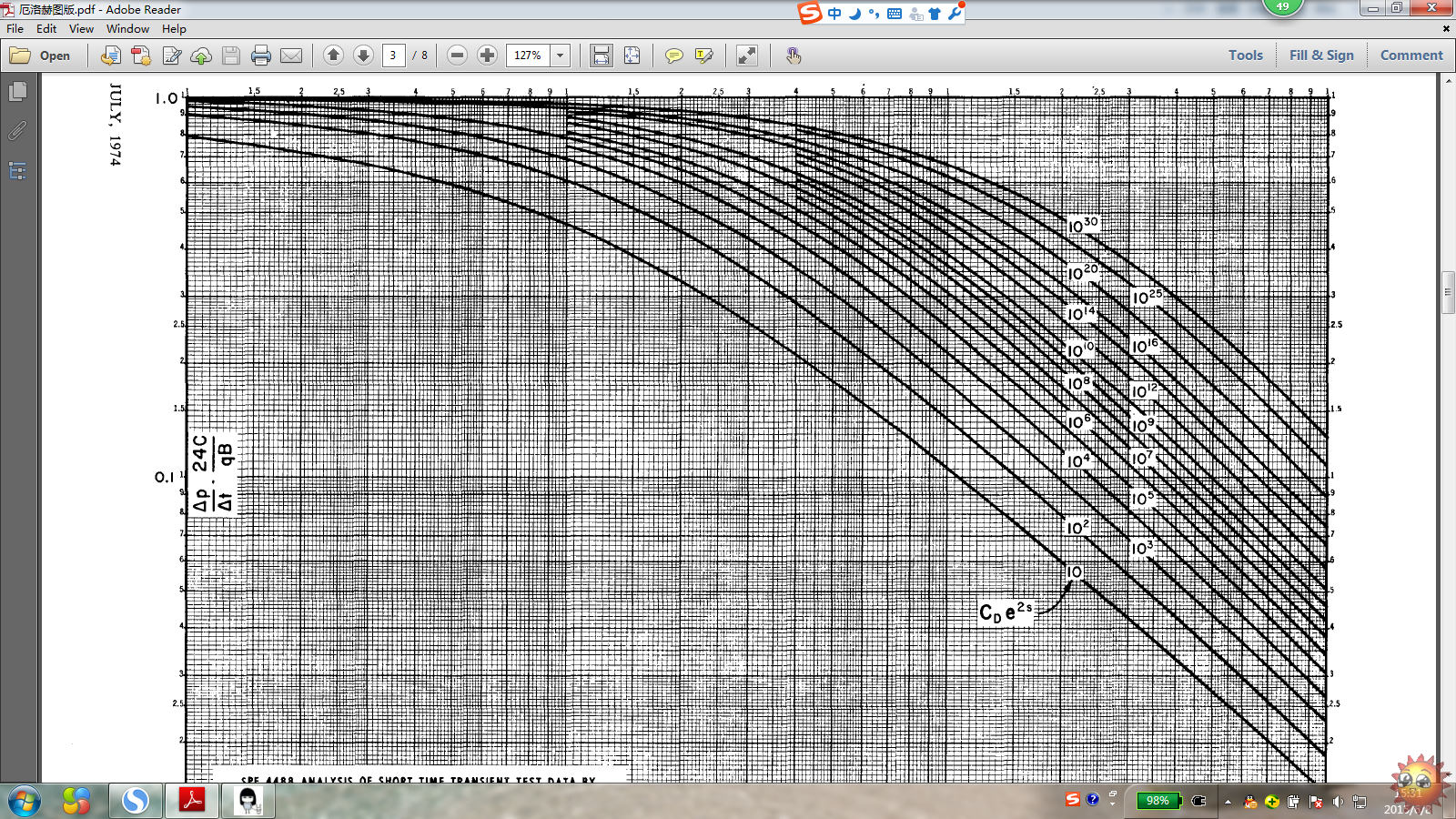Click the Sogou tray icon in taskbar
Screen dimensions: 1456x819
[x=1073, y=799]
